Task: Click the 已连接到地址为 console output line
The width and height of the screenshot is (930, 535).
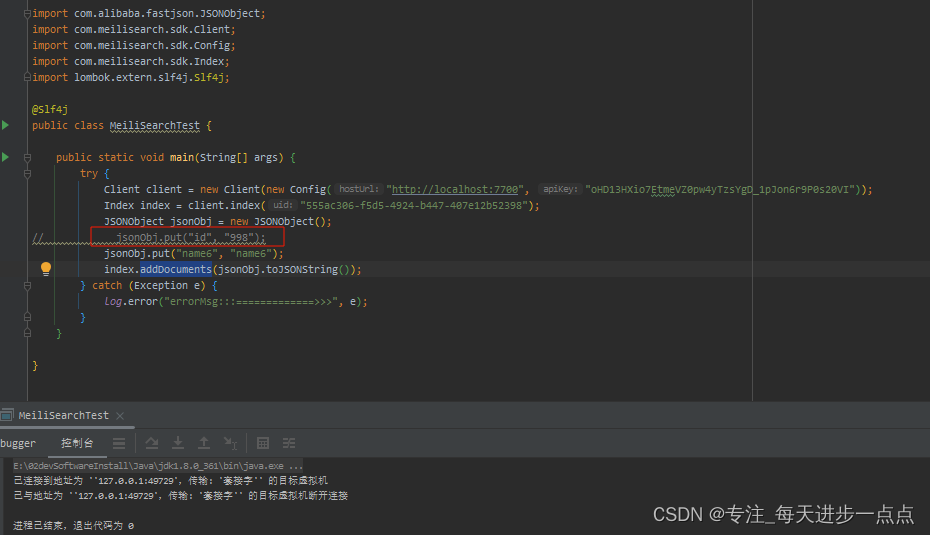Action: coord(171,480)
